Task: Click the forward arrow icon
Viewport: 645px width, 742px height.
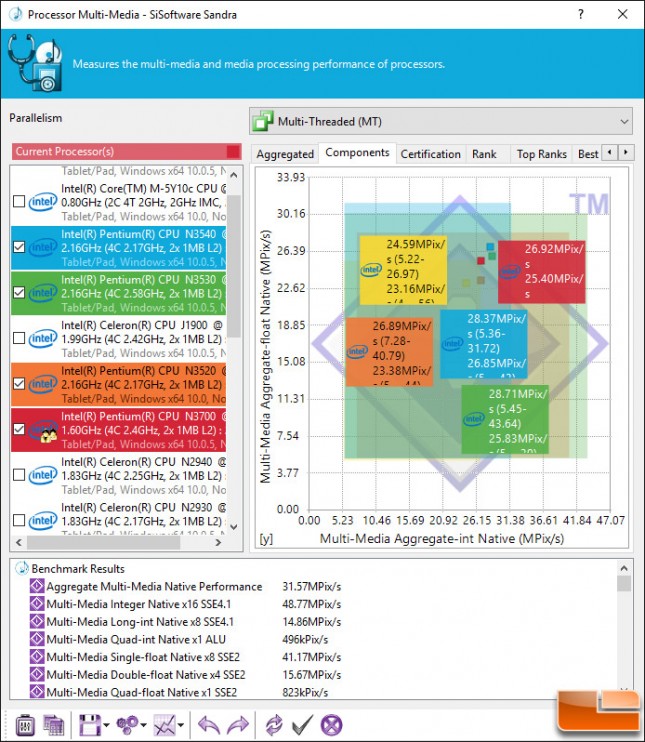Action: click(238, 725)
